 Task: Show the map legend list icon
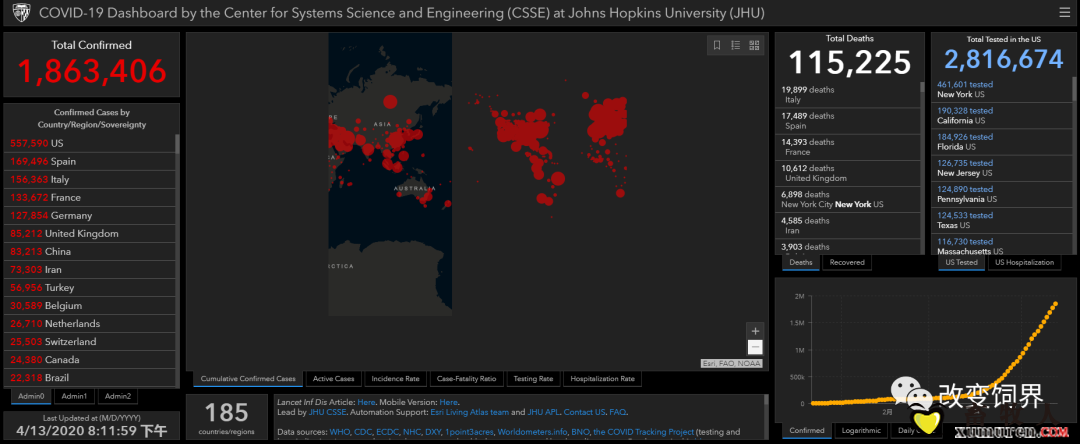[x=735, y=45]
